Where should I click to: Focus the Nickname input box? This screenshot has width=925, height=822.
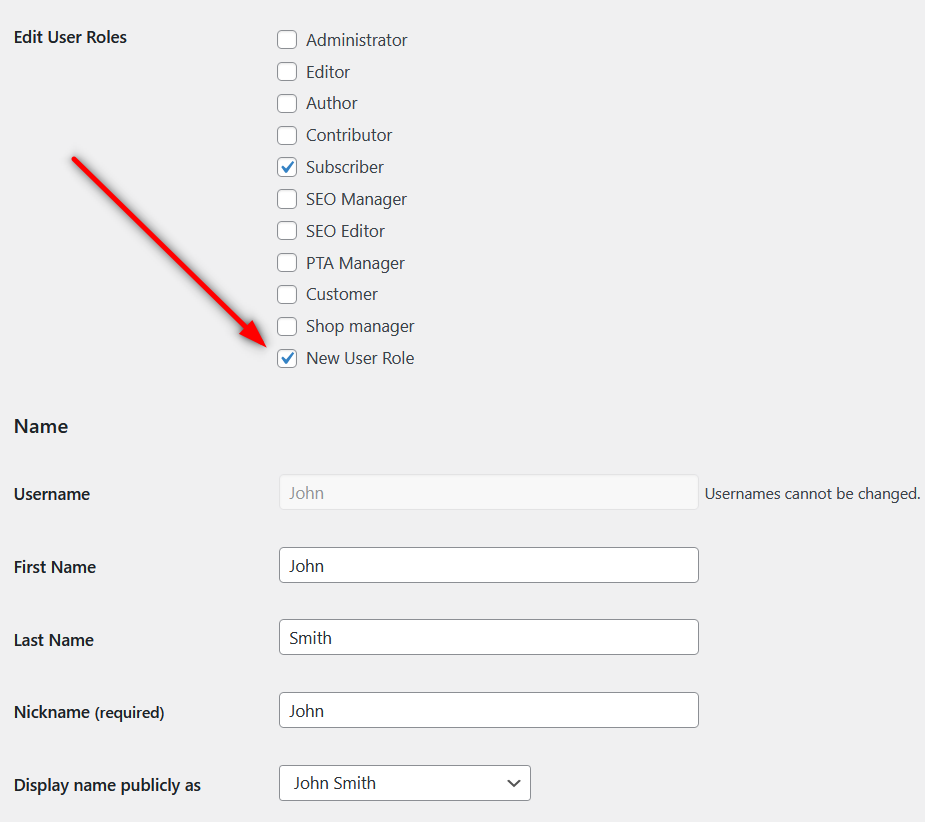point(488,711)
